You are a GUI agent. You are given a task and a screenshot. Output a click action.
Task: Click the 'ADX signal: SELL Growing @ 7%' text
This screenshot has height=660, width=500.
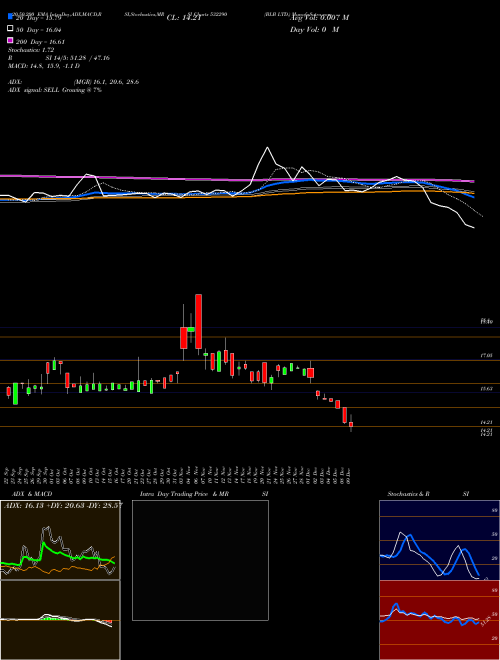point(55,90)
